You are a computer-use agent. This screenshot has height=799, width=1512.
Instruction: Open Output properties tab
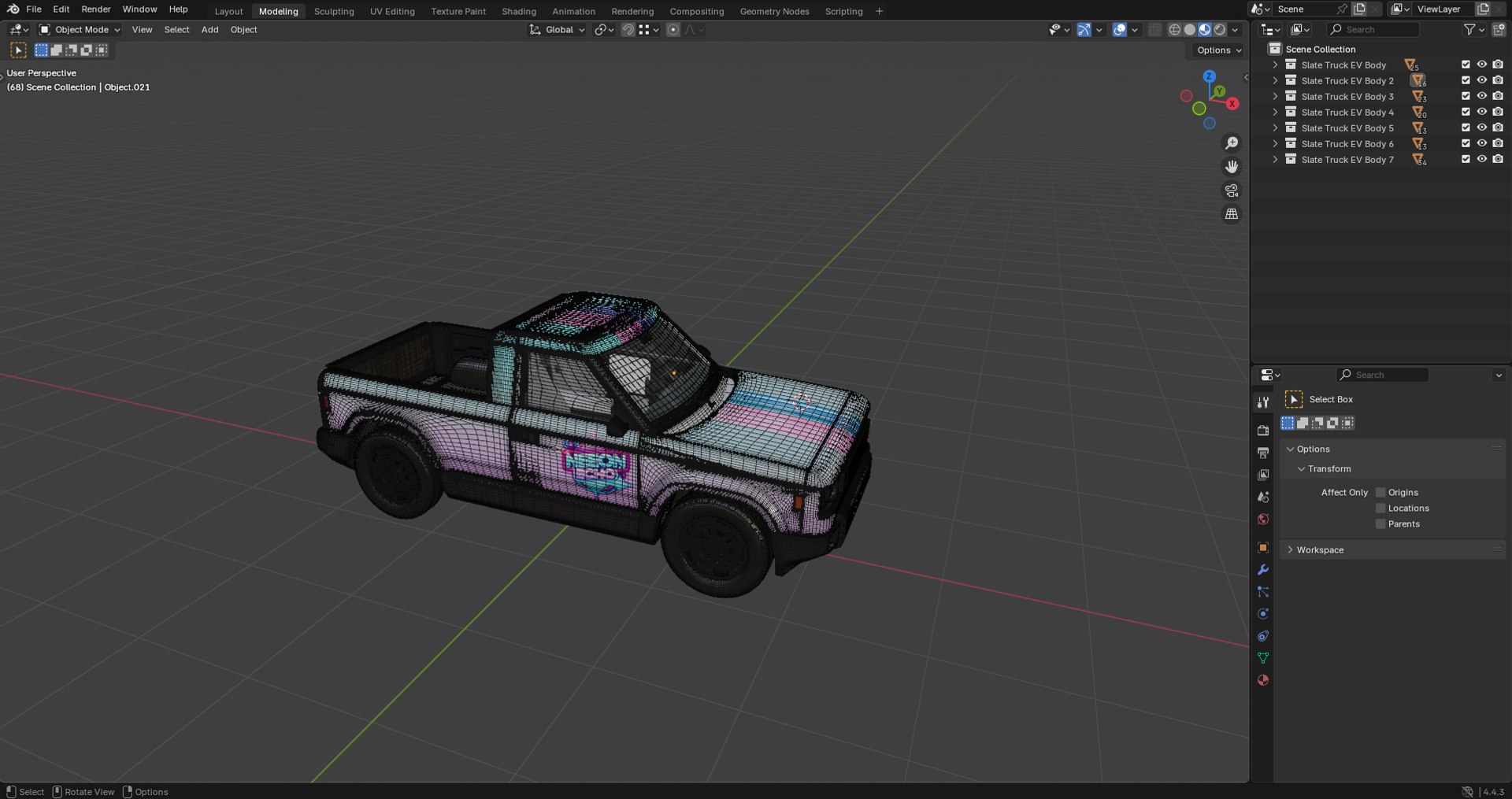[1263, 453]
